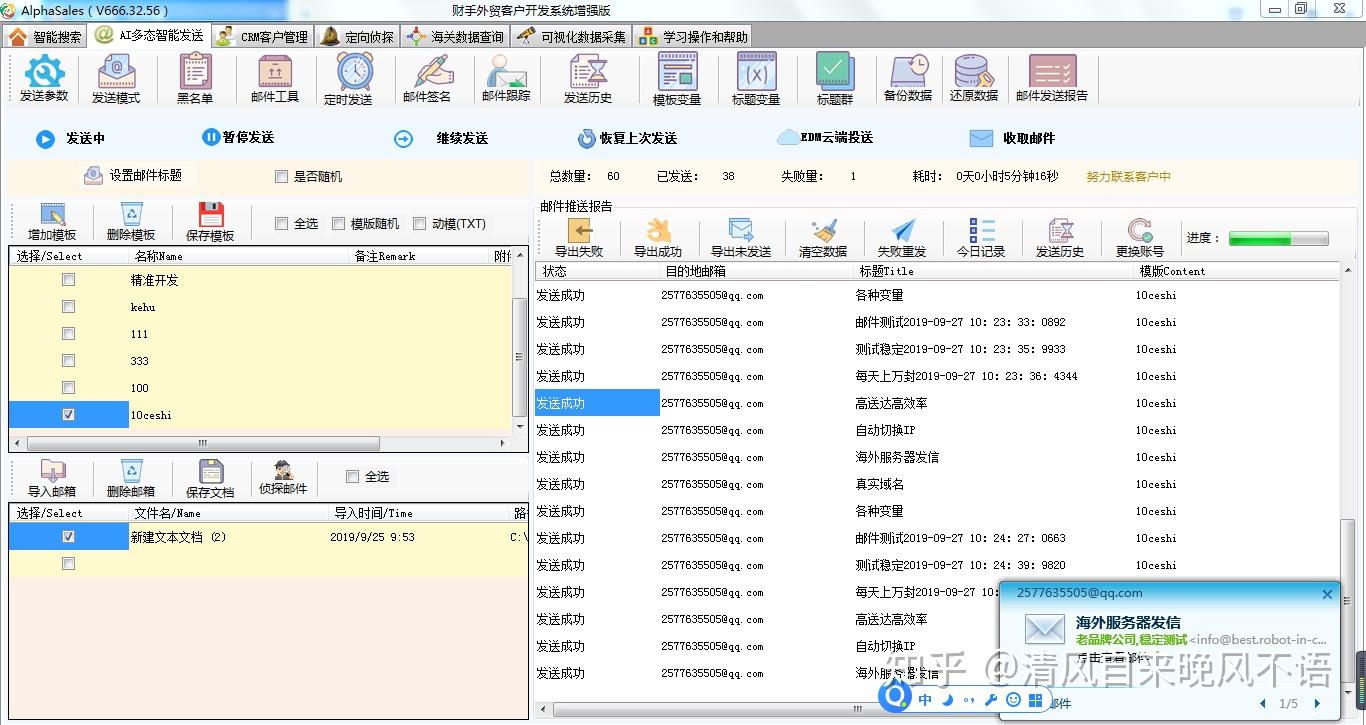Click the 导出失败 export icon
The width and height of the screenshot is (1366, 725).
point(579,232)
